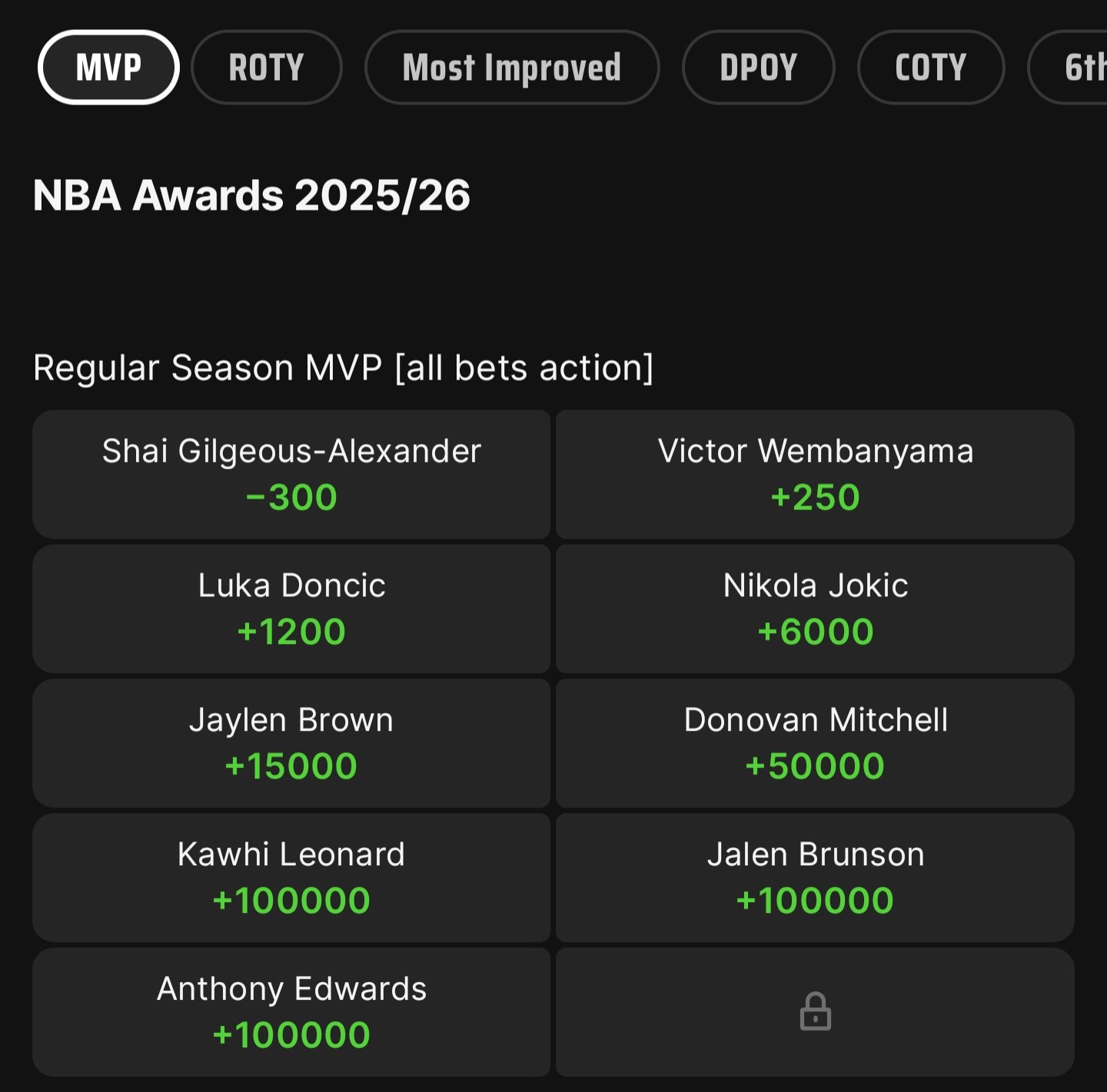This screenshot has width=1107, height=1092.
Task: Click the +250 odds value
Action: tap(815, 497)
